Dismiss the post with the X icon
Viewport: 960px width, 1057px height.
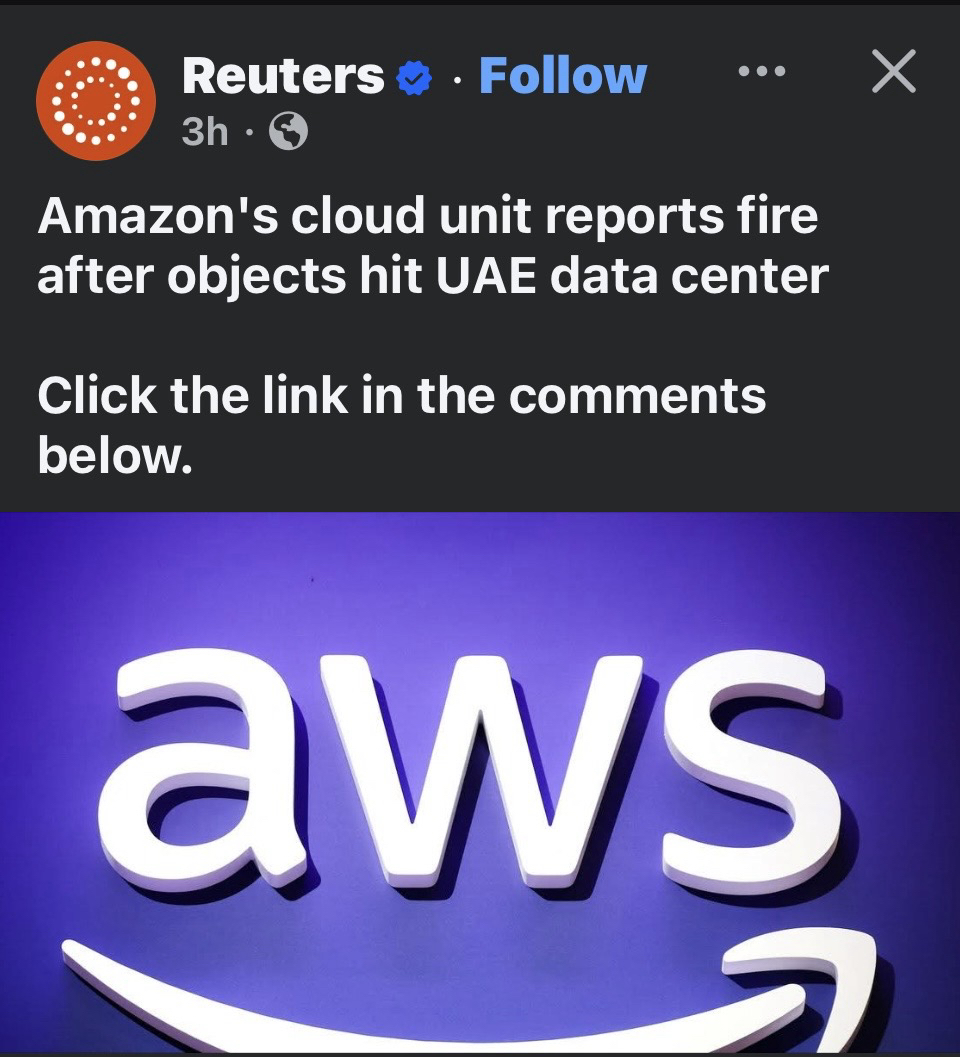[893, 70]
